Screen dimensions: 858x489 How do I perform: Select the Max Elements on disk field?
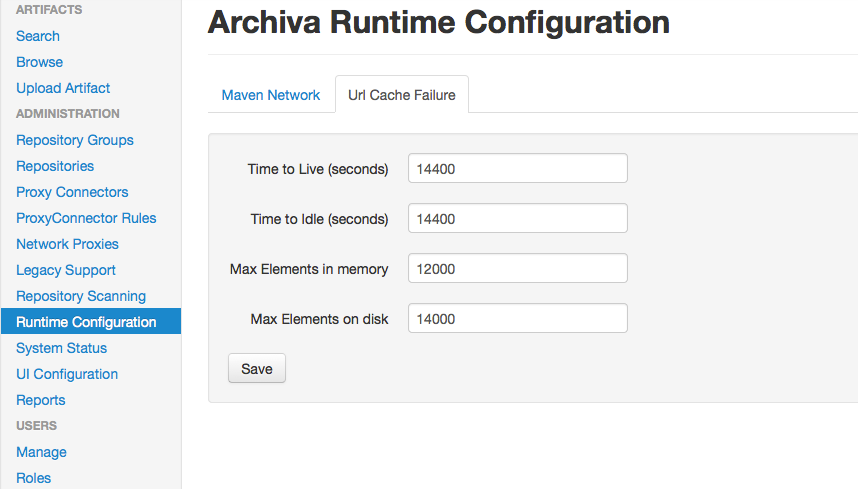tap(517, 319)
